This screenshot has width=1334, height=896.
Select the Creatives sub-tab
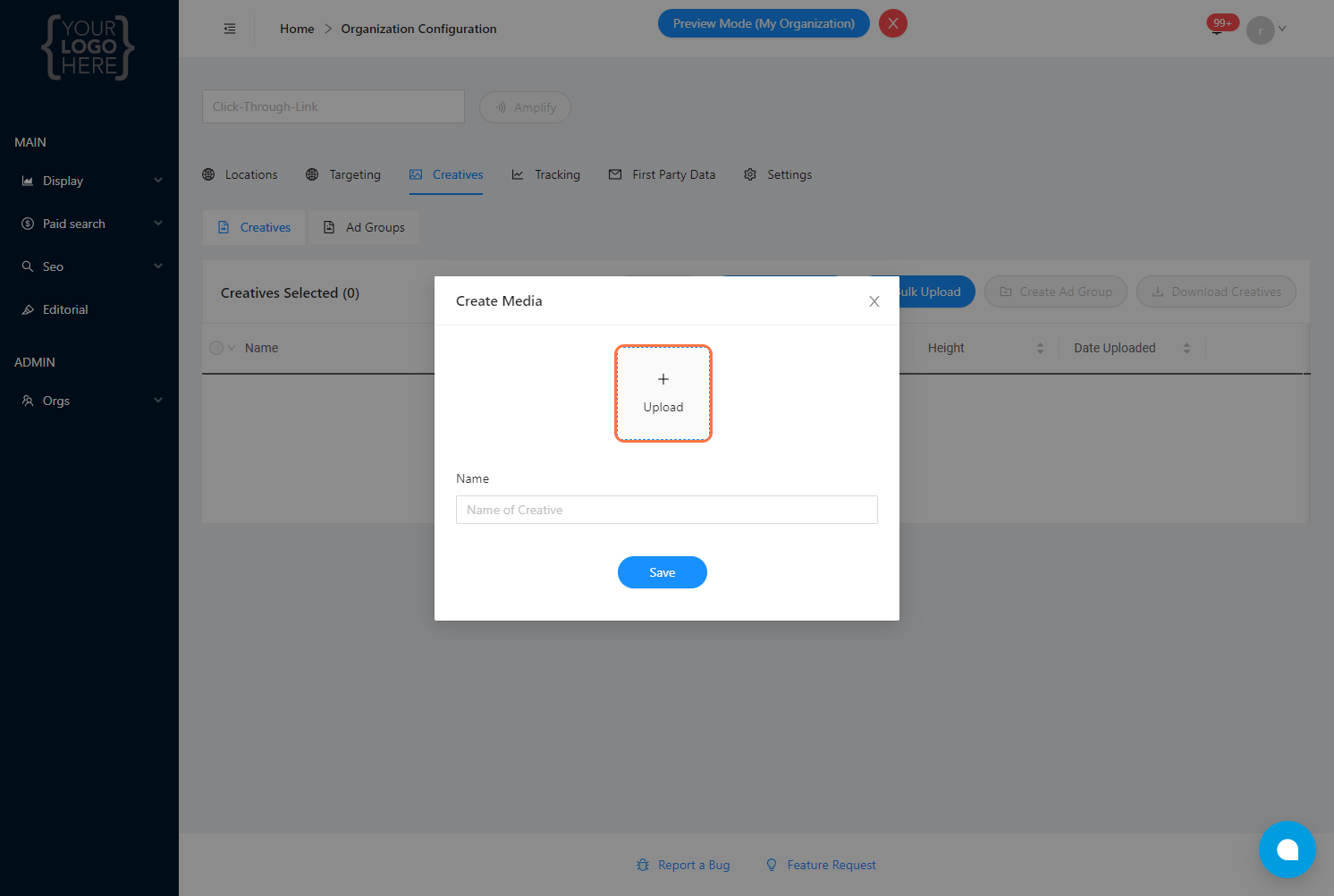(x=254, y=227)
